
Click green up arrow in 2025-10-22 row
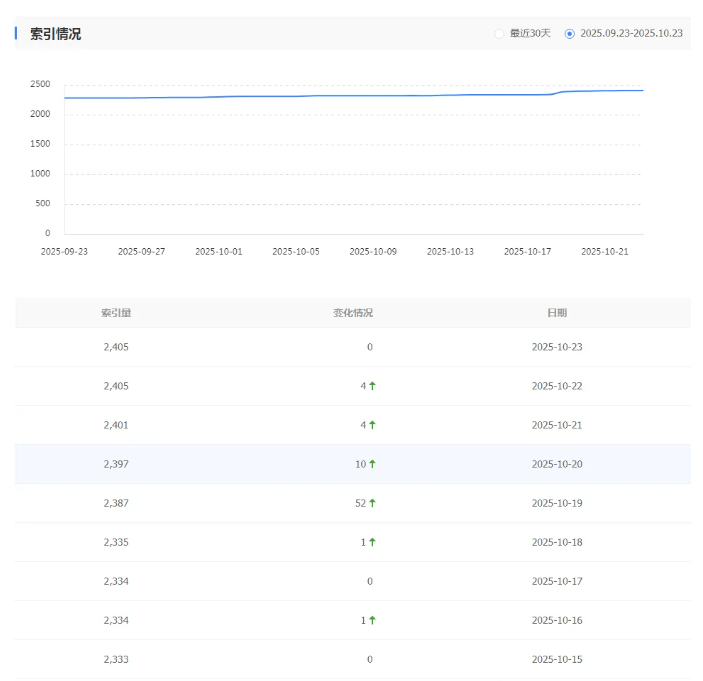tap(372, 386)
